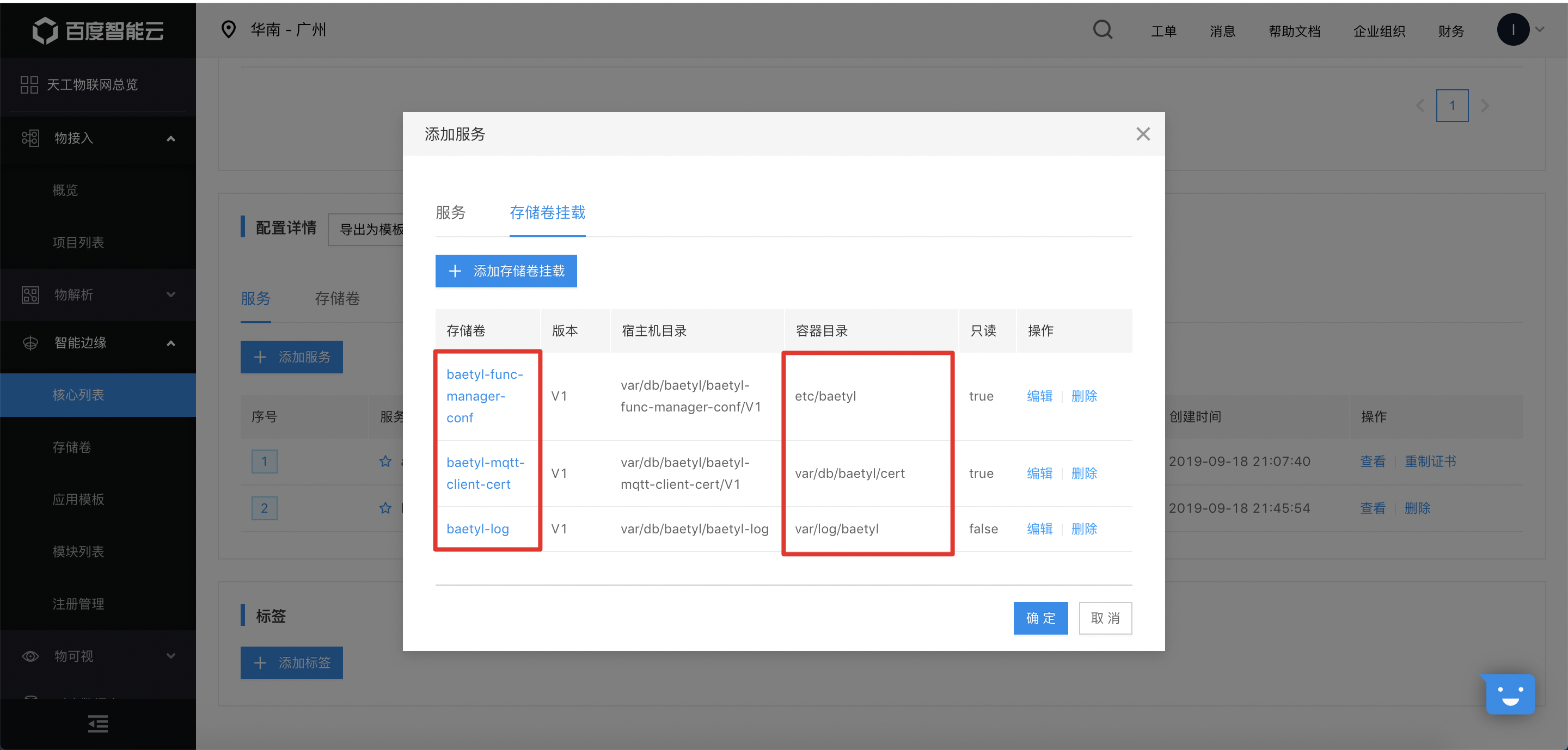Viewport: 1568px width, 750px height.
Task: Open 核心列表 in sidebar
Action: click(x=98, y=395)
